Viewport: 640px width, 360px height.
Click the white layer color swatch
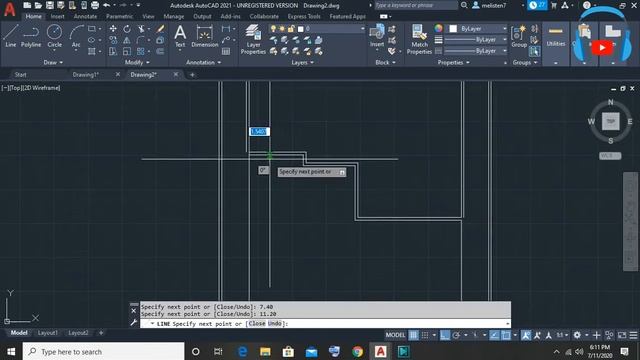(x=300, y=29)
